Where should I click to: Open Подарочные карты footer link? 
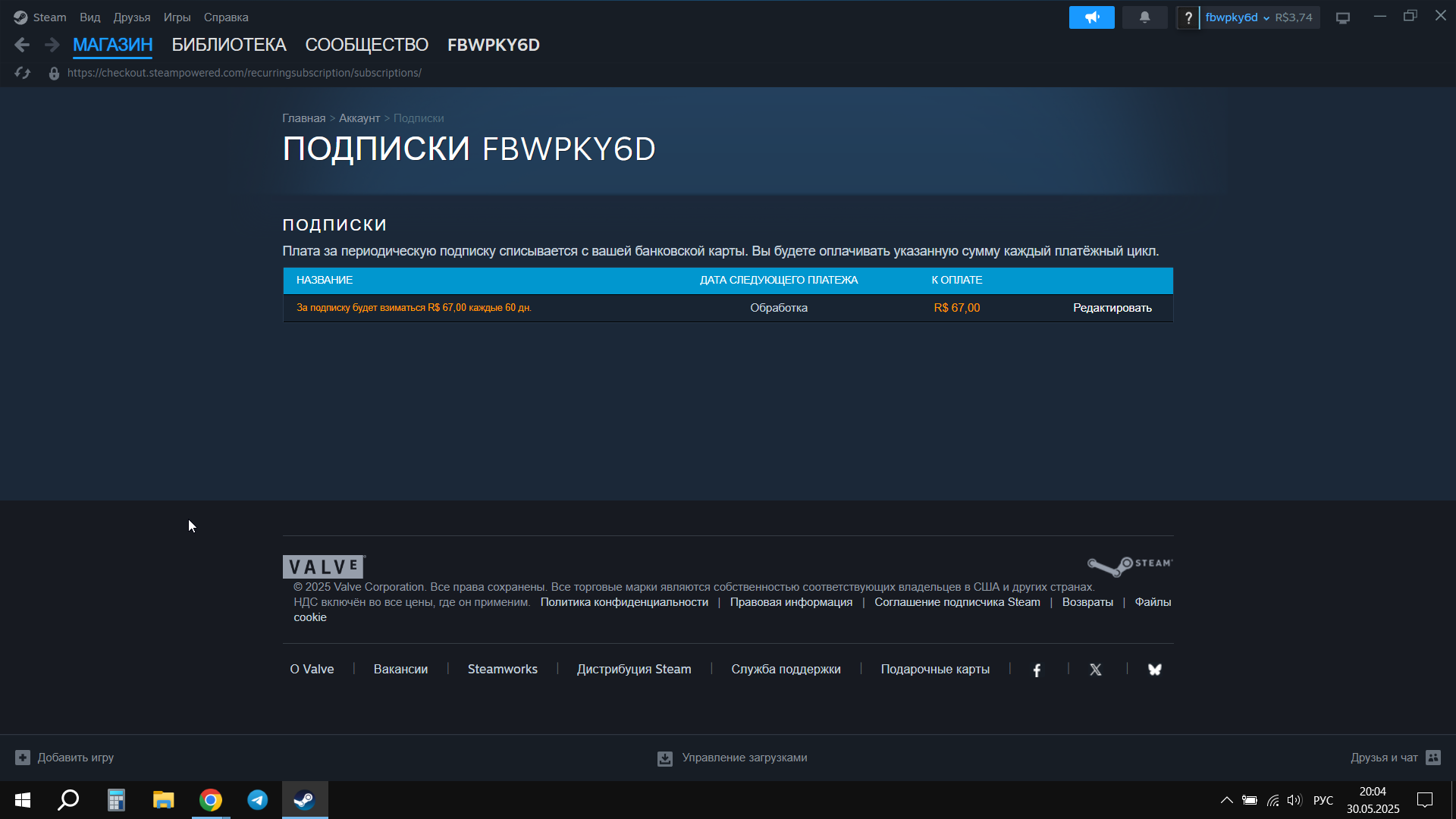(x=935, y=670)
